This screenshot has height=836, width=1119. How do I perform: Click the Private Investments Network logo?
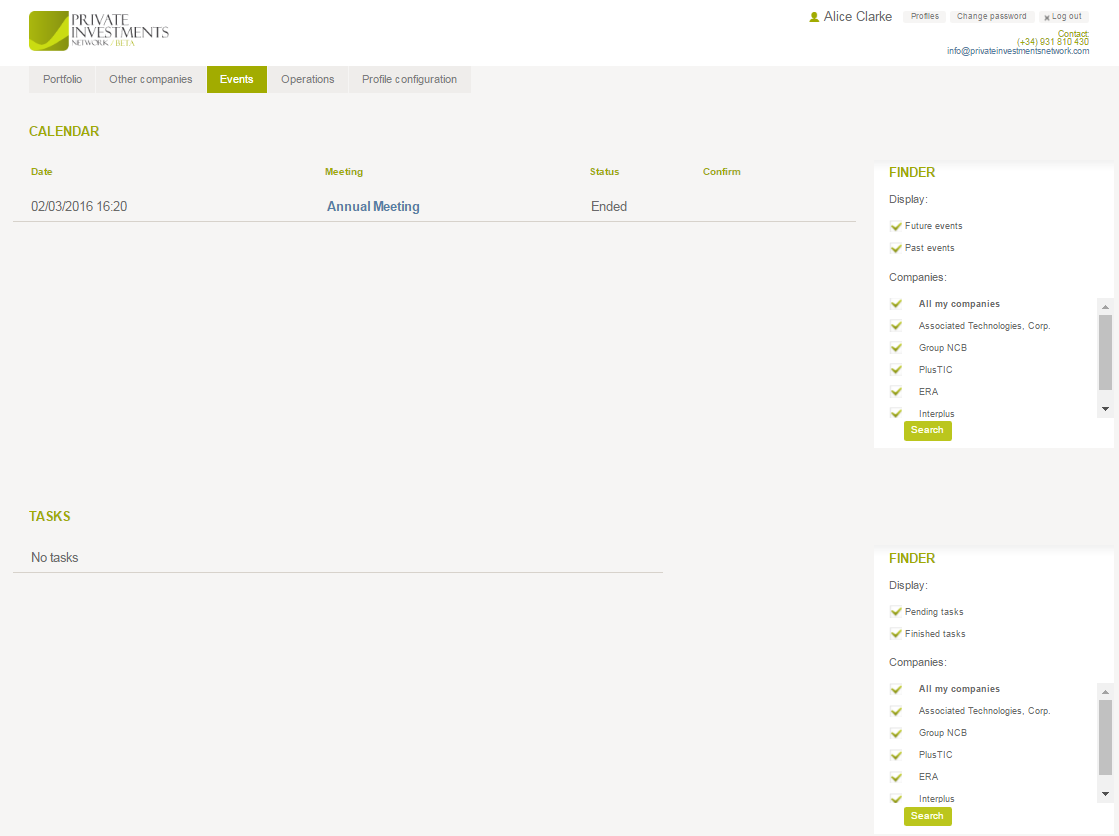[99, 31]
